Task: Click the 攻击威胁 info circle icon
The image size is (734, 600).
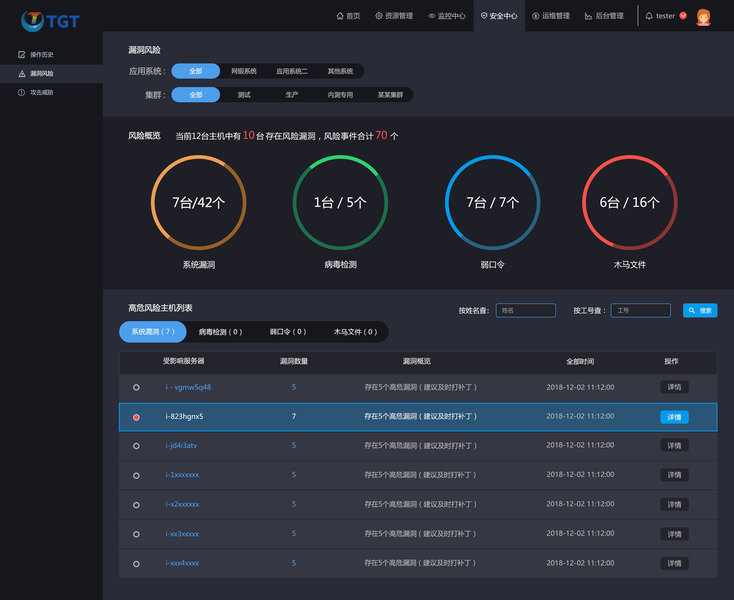Action: pyautogui.click(x=22, y=92)
